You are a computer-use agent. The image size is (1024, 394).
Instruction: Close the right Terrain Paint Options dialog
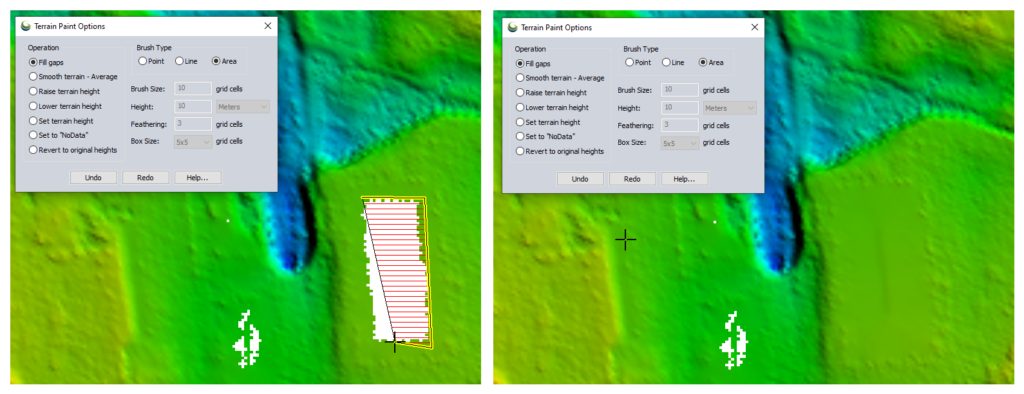point(754,27)
